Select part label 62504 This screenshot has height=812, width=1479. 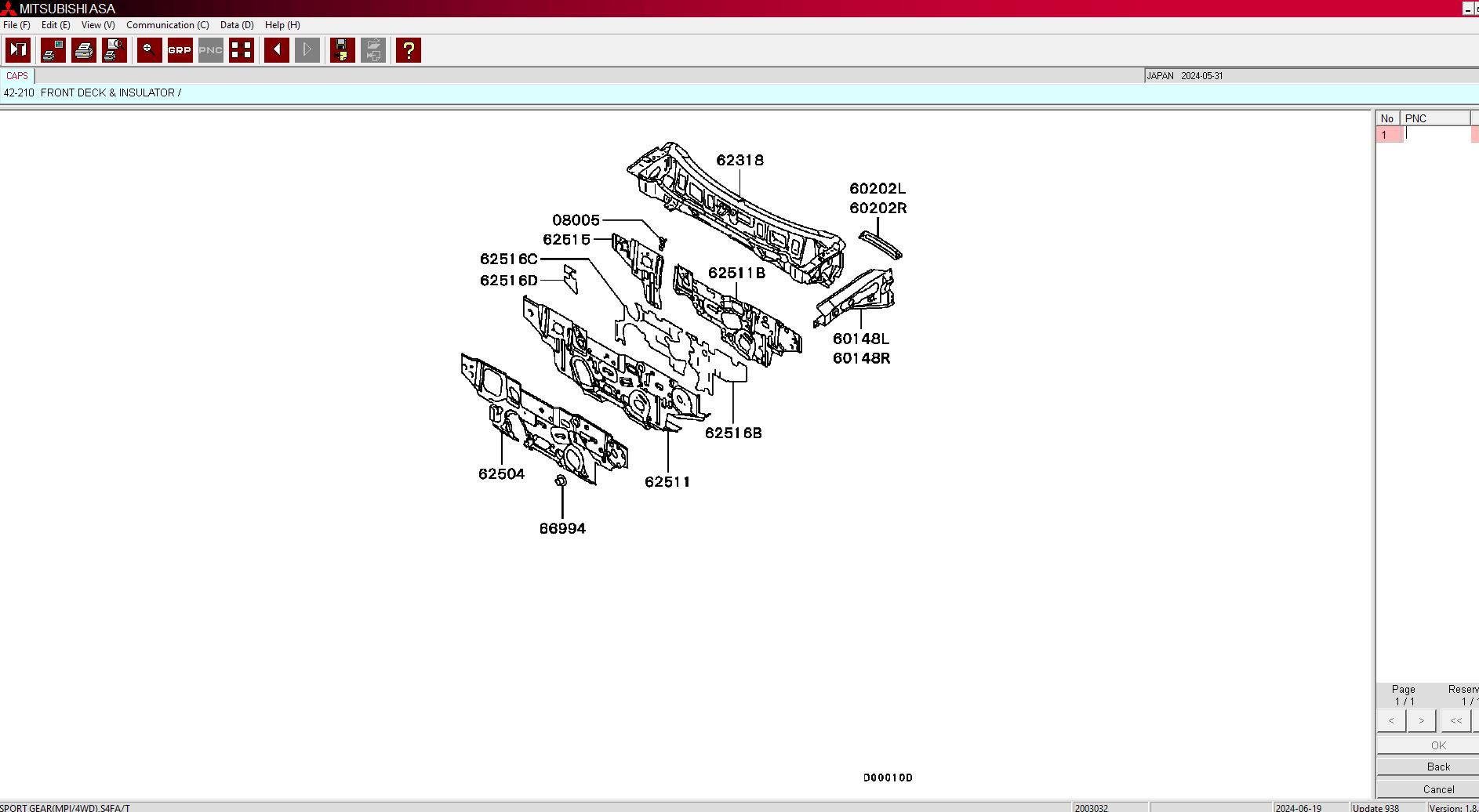coord(501,474)
